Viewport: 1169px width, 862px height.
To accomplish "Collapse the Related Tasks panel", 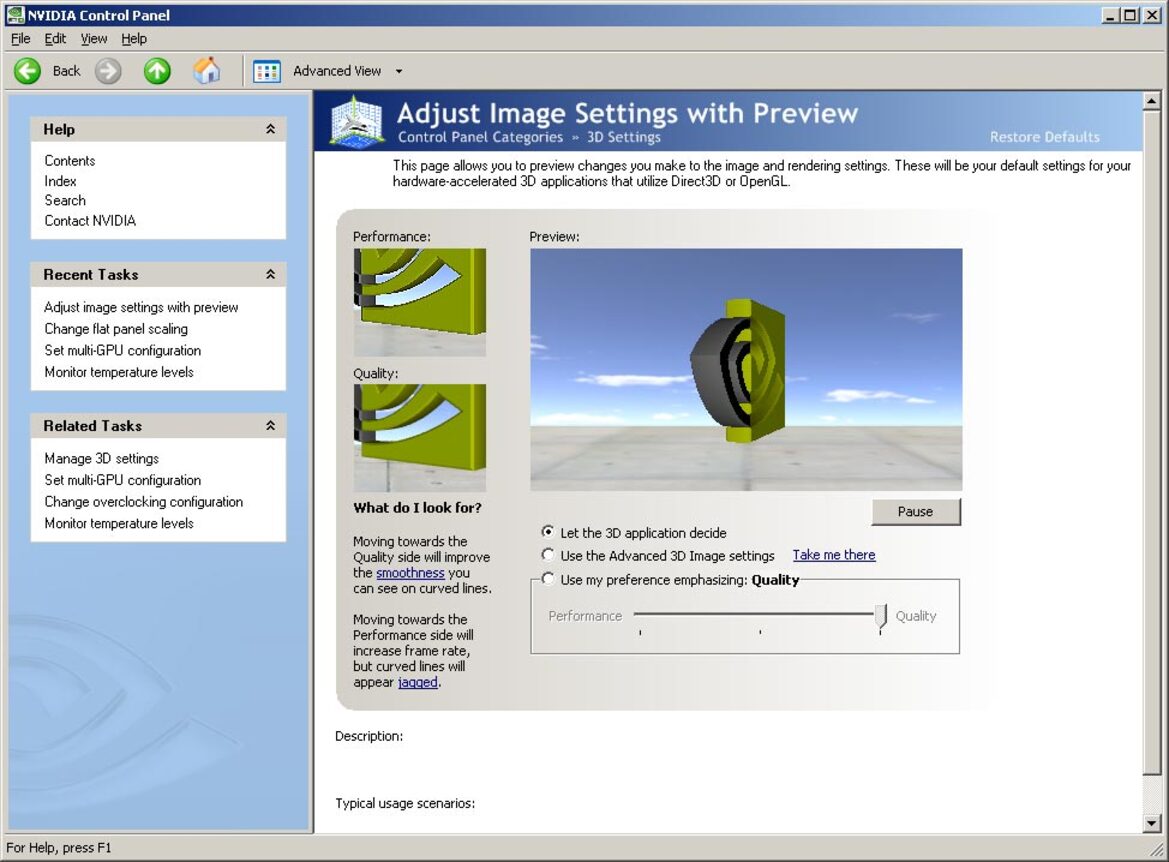I will pyautogui.click(x=270, y=426).
